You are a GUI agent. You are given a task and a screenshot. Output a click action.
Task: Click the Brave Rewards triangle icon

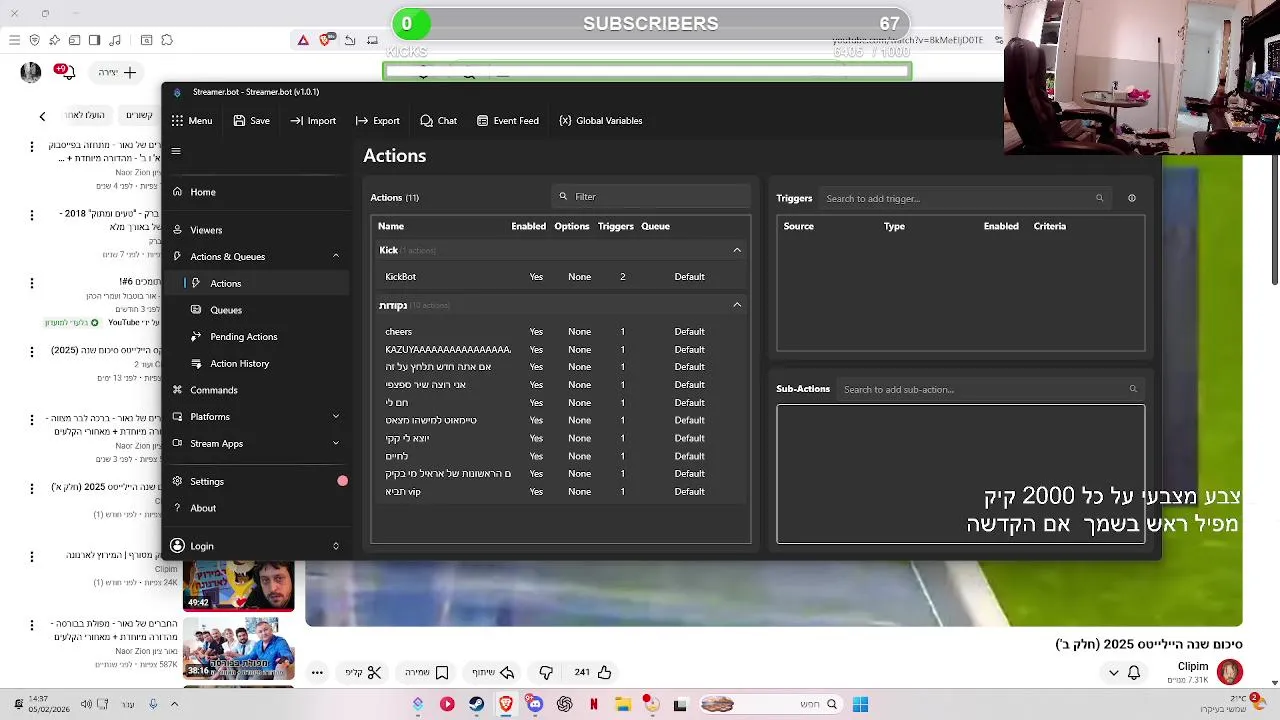(303, 40)
